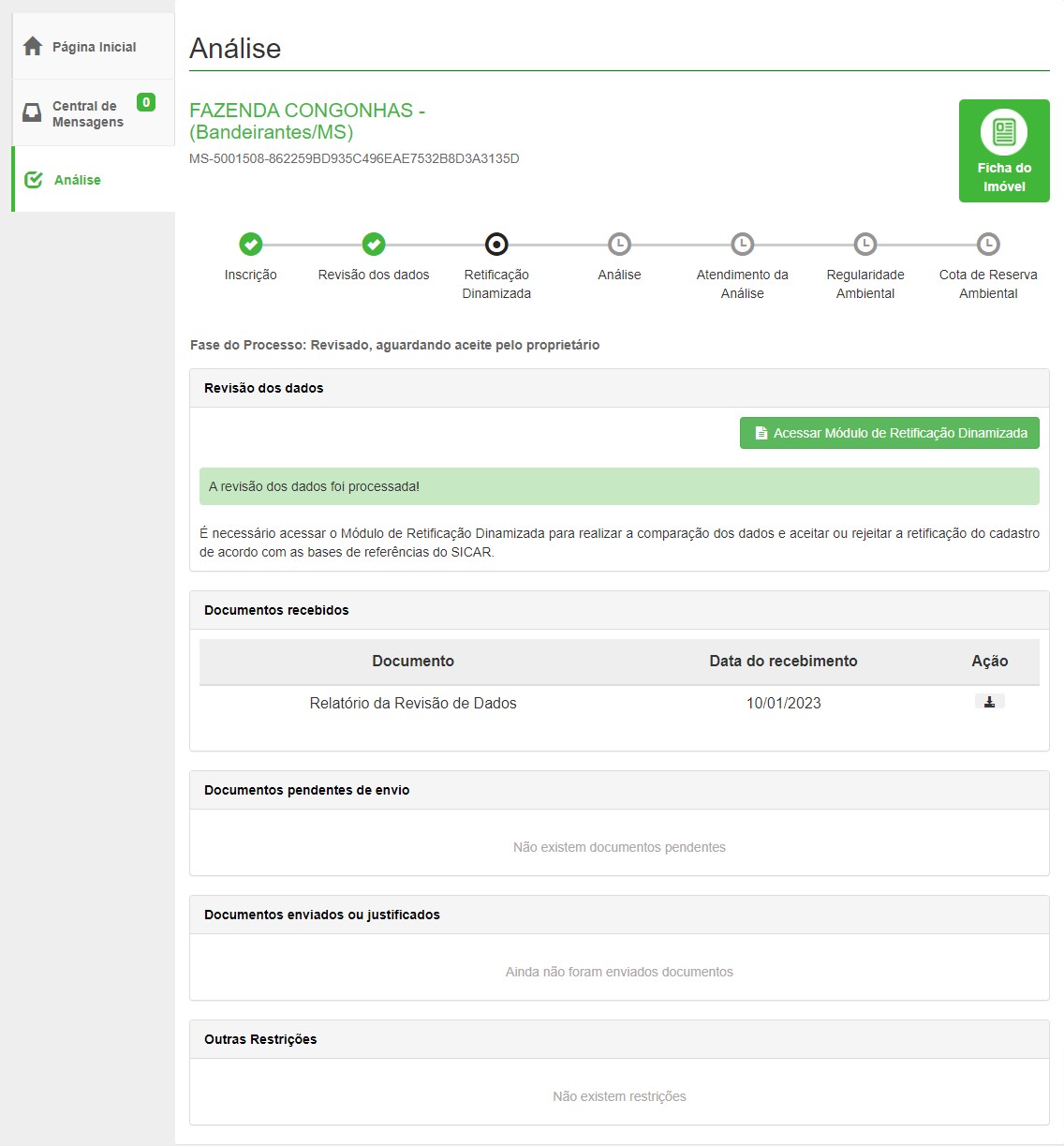Select the MS-5001508 registration code text
Image resolution: width=1064 pixels, height=1146 pixels.
[x=354, y=158]
